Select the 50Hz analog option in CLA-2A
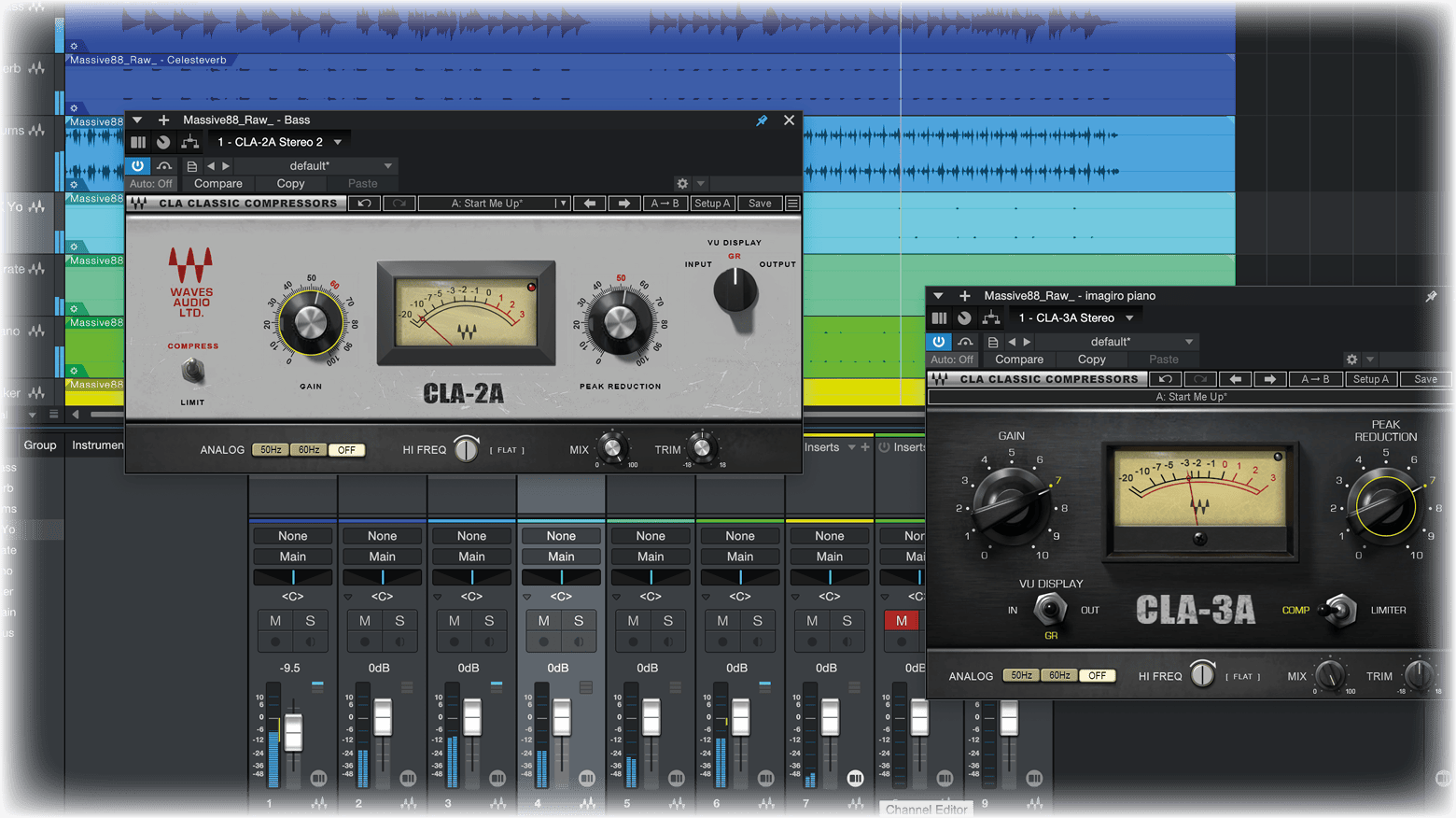 [x=271, y=450]
